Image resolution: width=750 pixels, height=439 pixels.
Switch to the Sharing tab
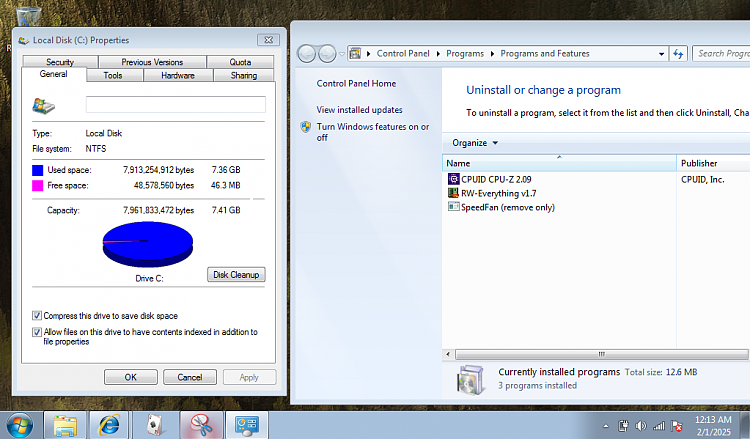tap(244, 75)
